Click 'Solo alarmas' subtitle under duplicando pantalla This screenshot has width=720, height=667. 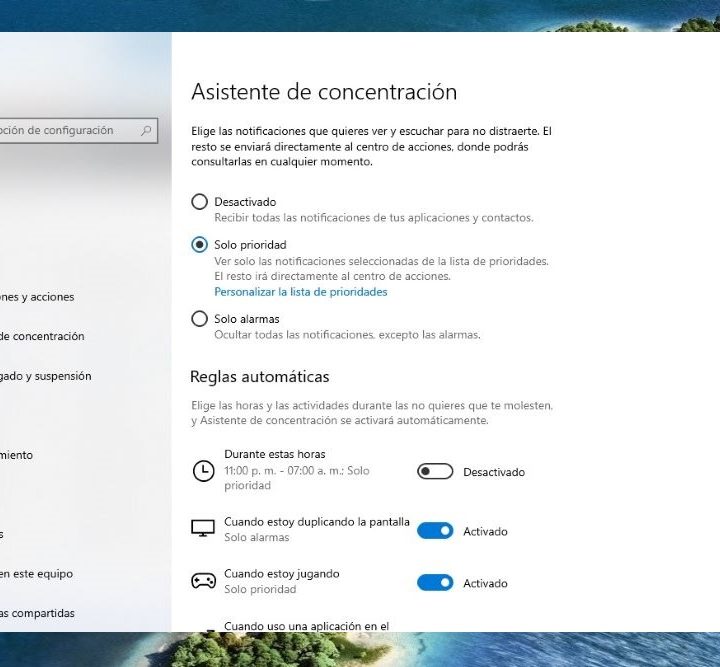[x=257, y=538]
